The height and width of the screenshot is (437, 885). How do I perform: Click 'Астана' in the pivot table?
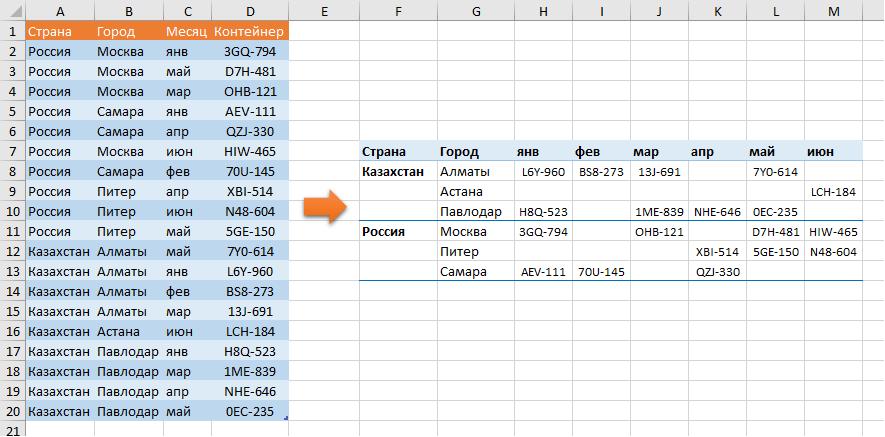(x=461, y=191)
